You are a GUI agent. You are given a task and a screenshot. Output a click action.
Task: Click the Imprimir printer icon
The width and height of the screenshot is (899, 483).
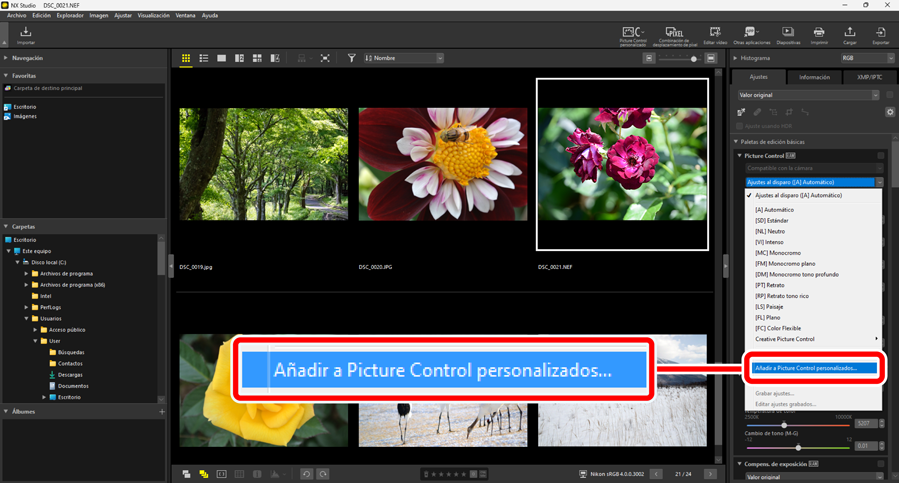819,35
